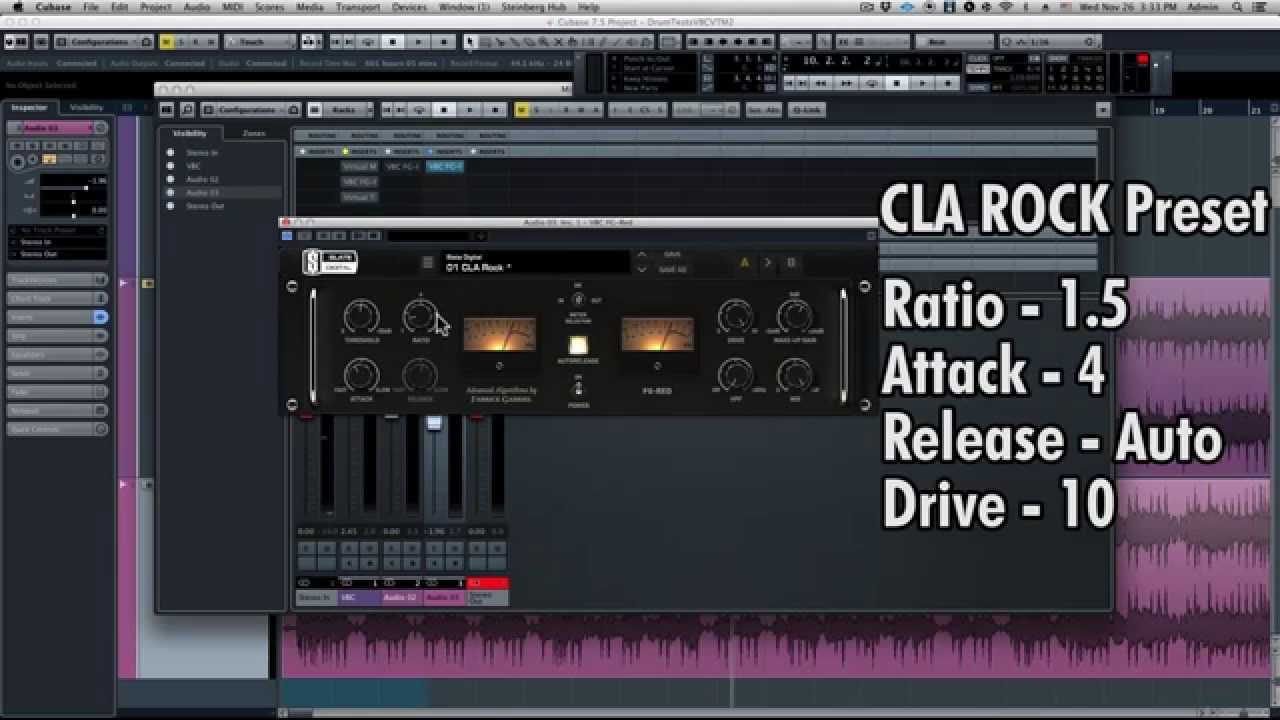Open the Configurations dropdown in mixer window

click(249, 109)
